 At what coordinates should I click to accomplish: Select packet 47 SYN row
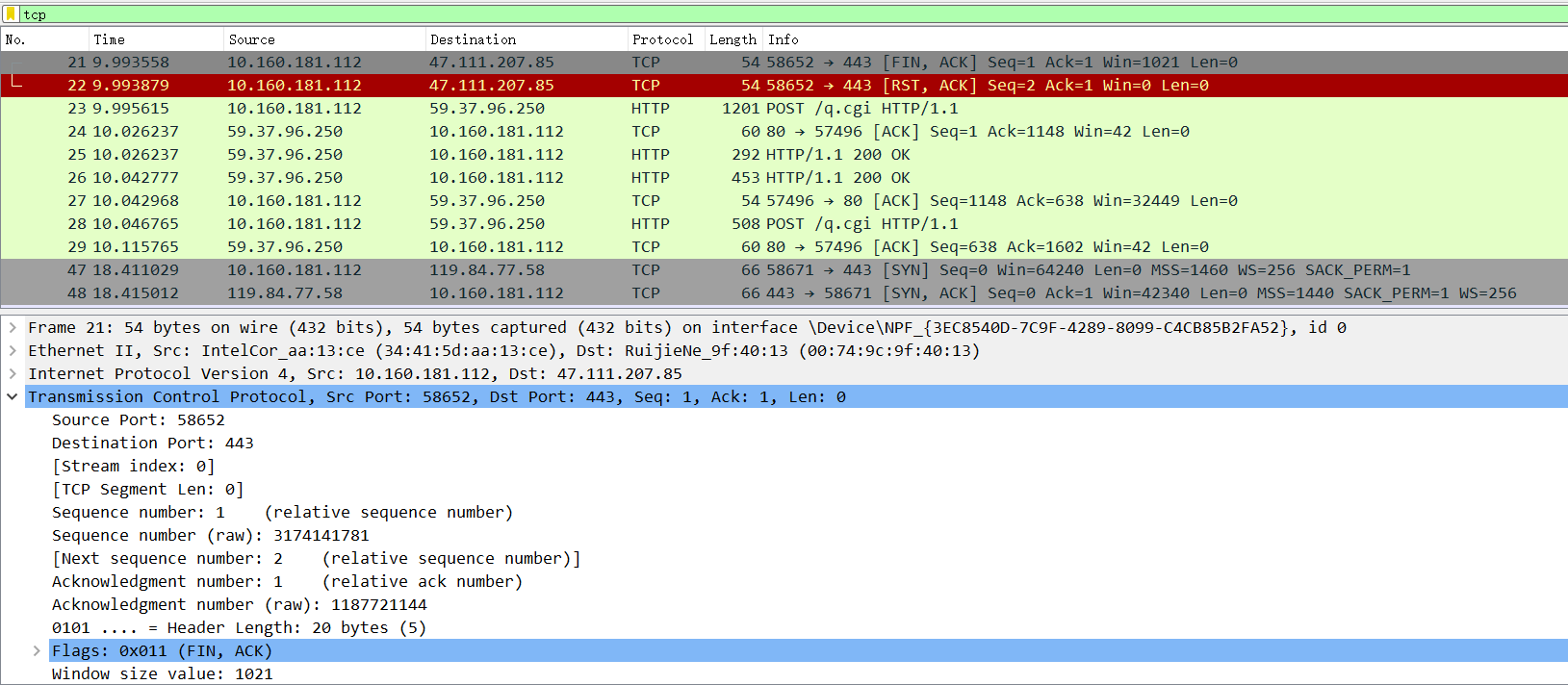[784, 269]
